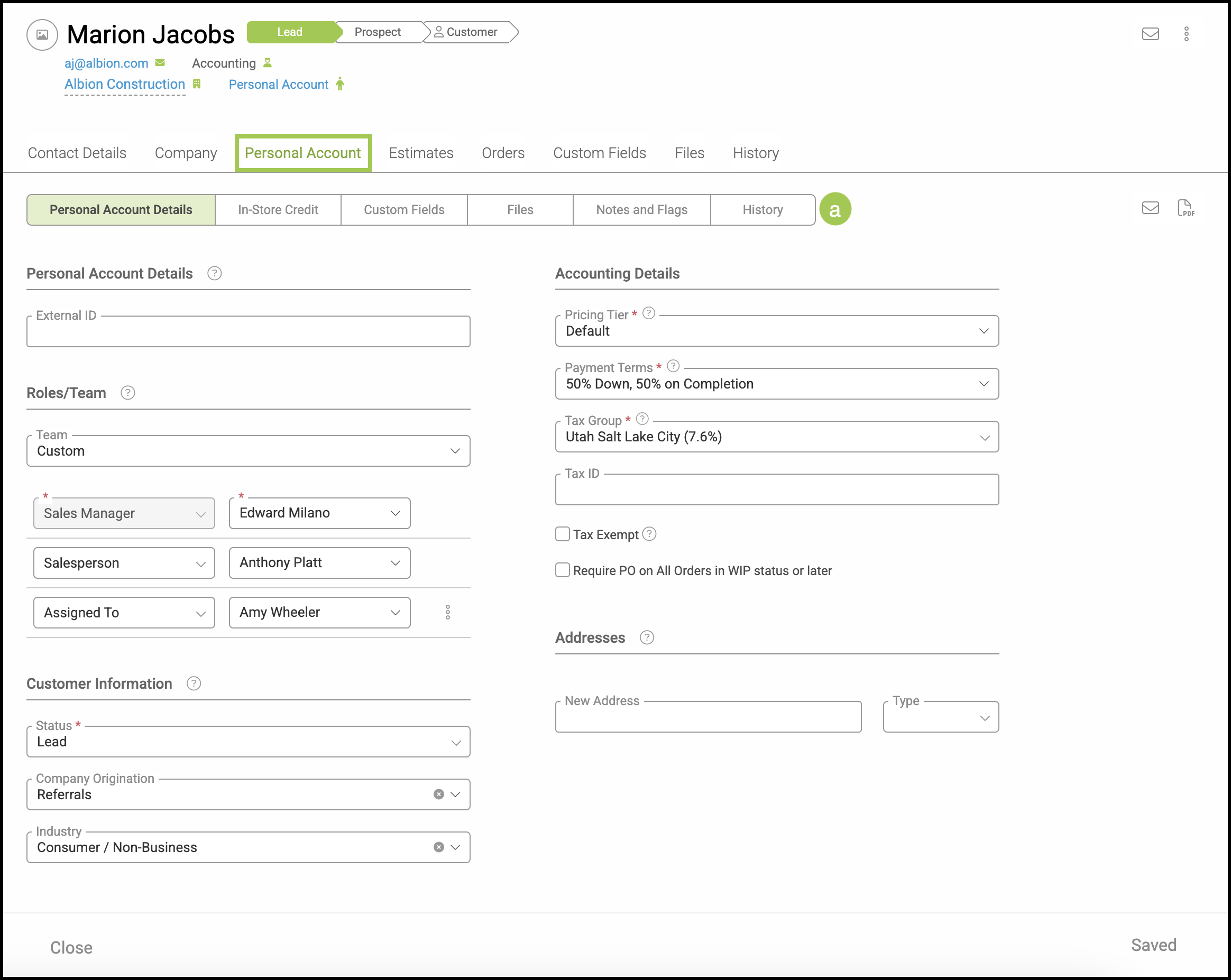
Task: Expand the Pricing Tier dropdown
Action: (776, 331)
